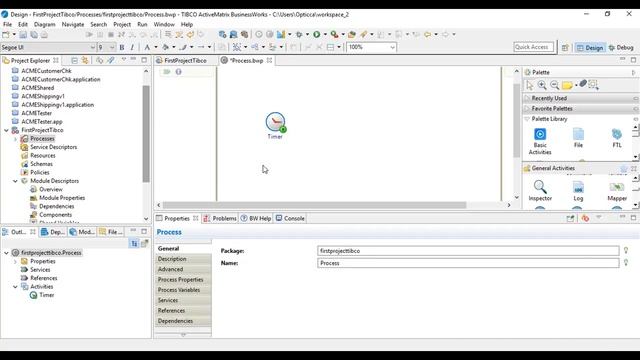Open the Process Variables section
The height and width of the screenshot is (360, 640).
(x=183, y=290)
